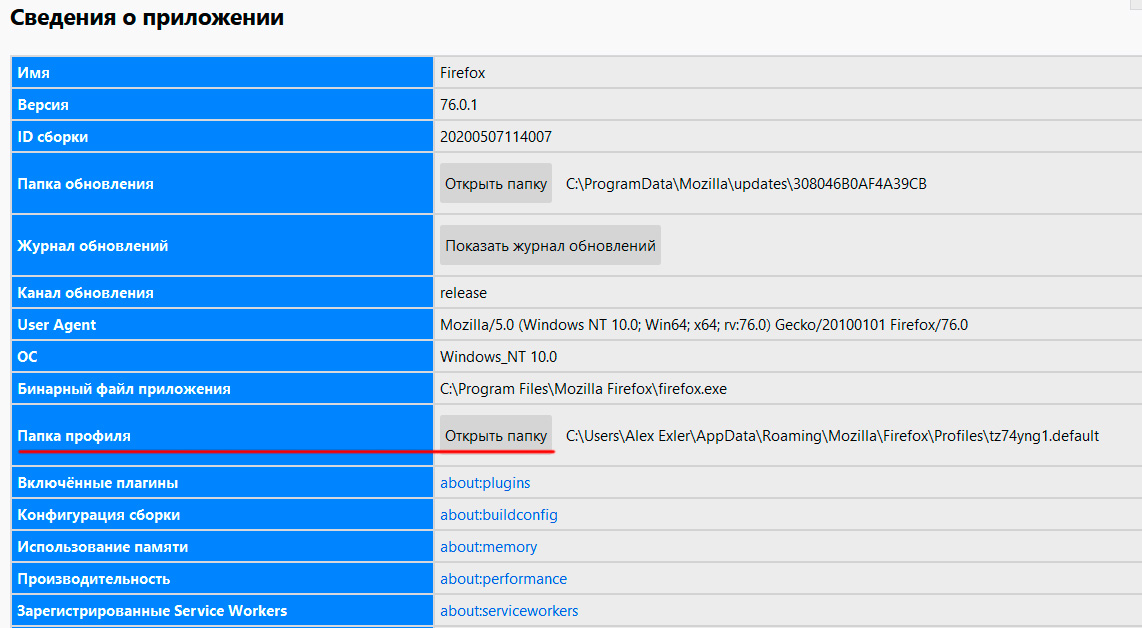Click the build ID value 20200507114007
1142x628 pixels.
495,137
